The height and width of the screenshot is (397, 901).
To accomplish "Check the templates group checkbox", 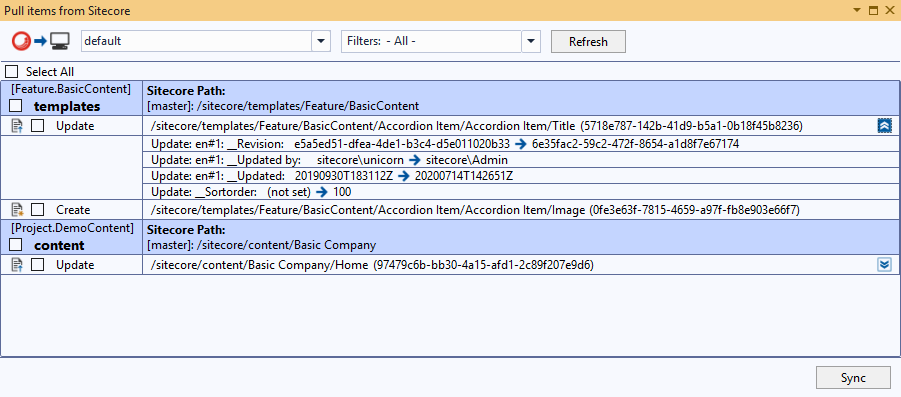I will 16,106.
